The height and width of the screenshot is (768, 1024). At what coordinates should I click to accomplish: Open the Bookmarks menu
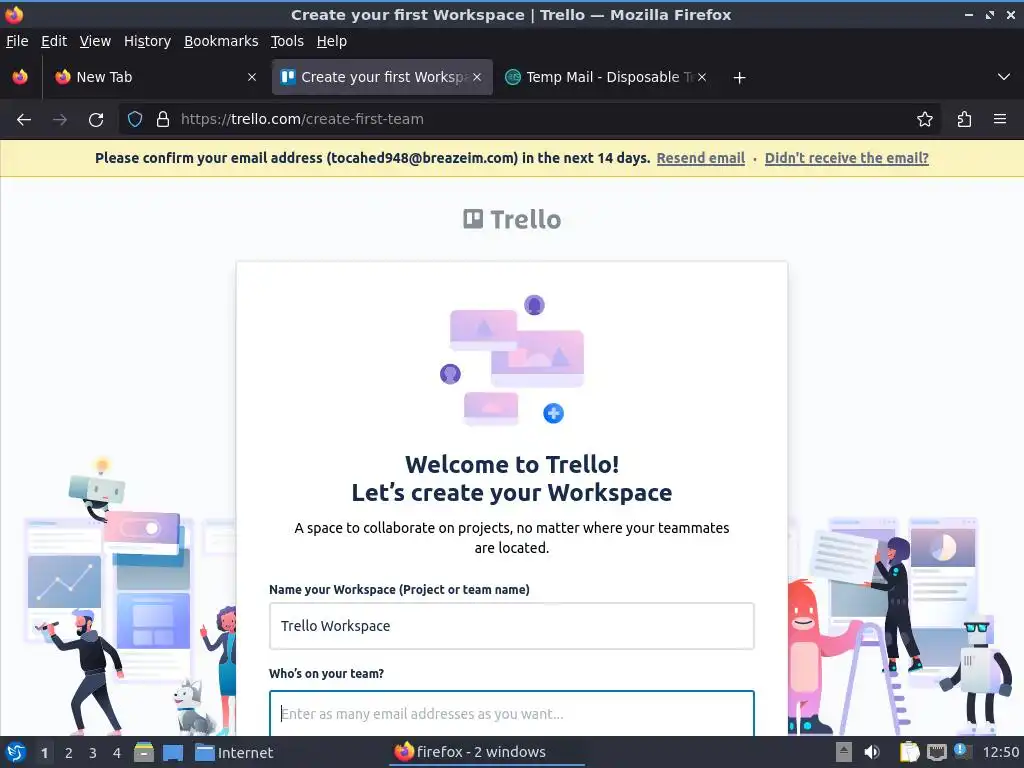(x=221, y=41)
